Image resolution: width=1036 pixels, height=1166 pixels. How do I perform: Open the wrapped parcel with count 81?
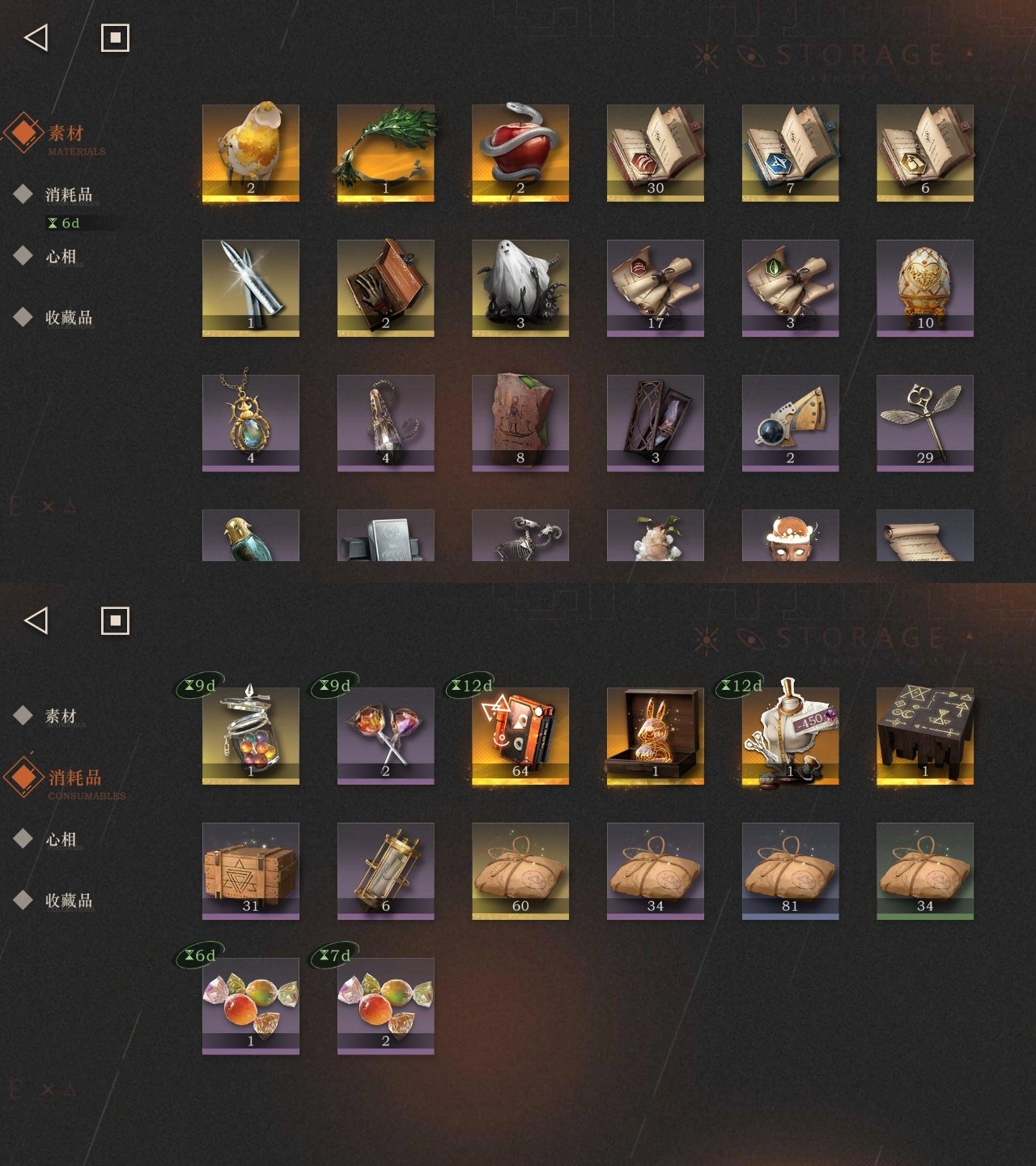tap(791, 871)
